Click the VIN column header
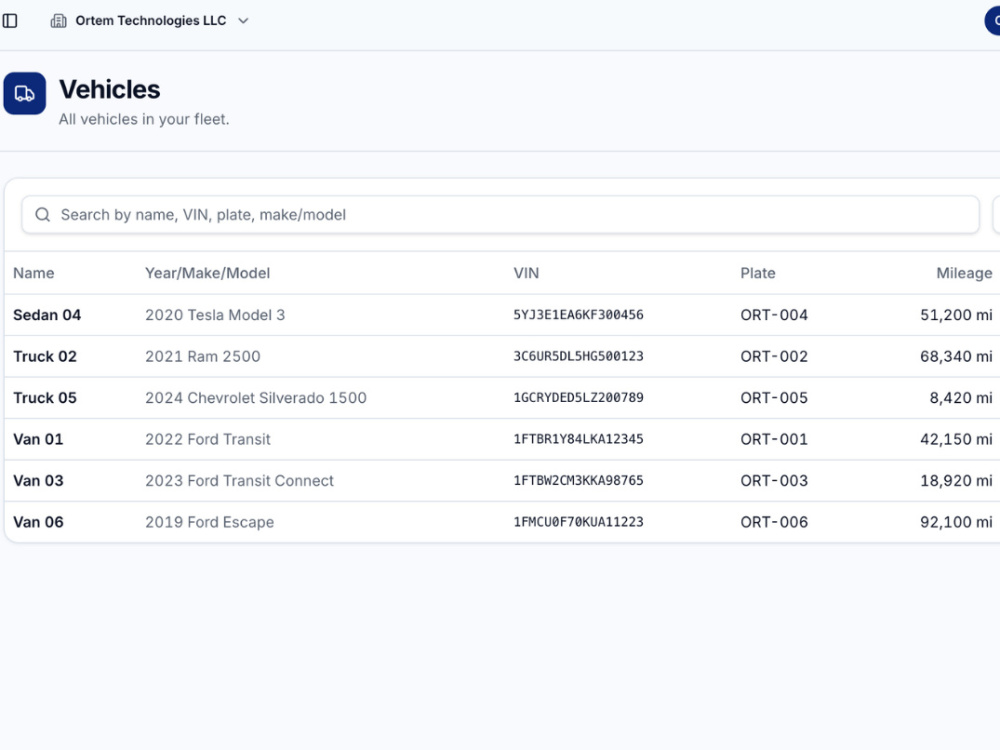Image resolution: width=1000 pixels, height=750 pixels. (x=526, y=273)
